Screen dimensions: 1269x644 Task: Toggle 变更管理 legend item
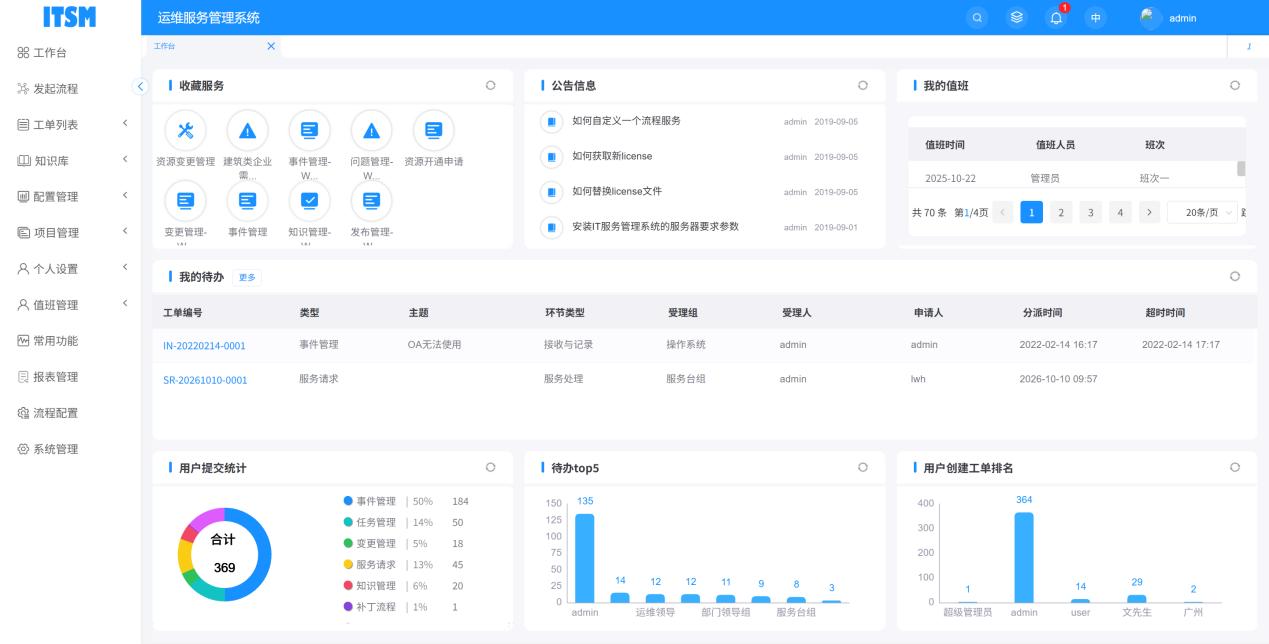(370, 543)
